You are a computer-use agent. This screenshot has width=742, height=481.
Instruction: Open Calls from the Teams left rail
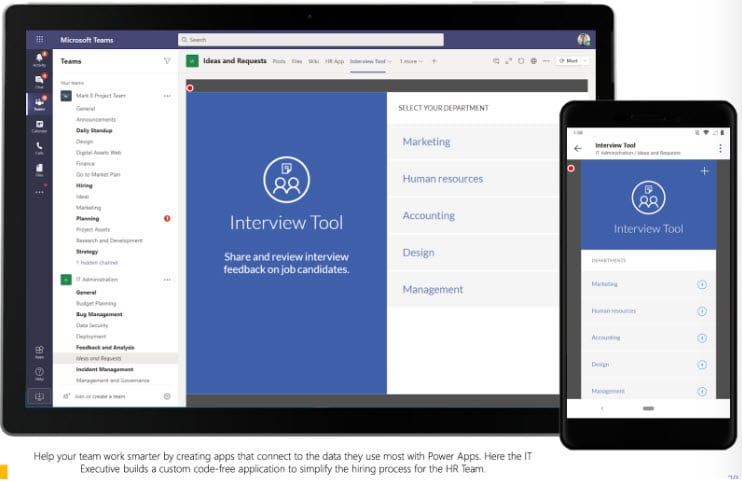pos(39,149)
